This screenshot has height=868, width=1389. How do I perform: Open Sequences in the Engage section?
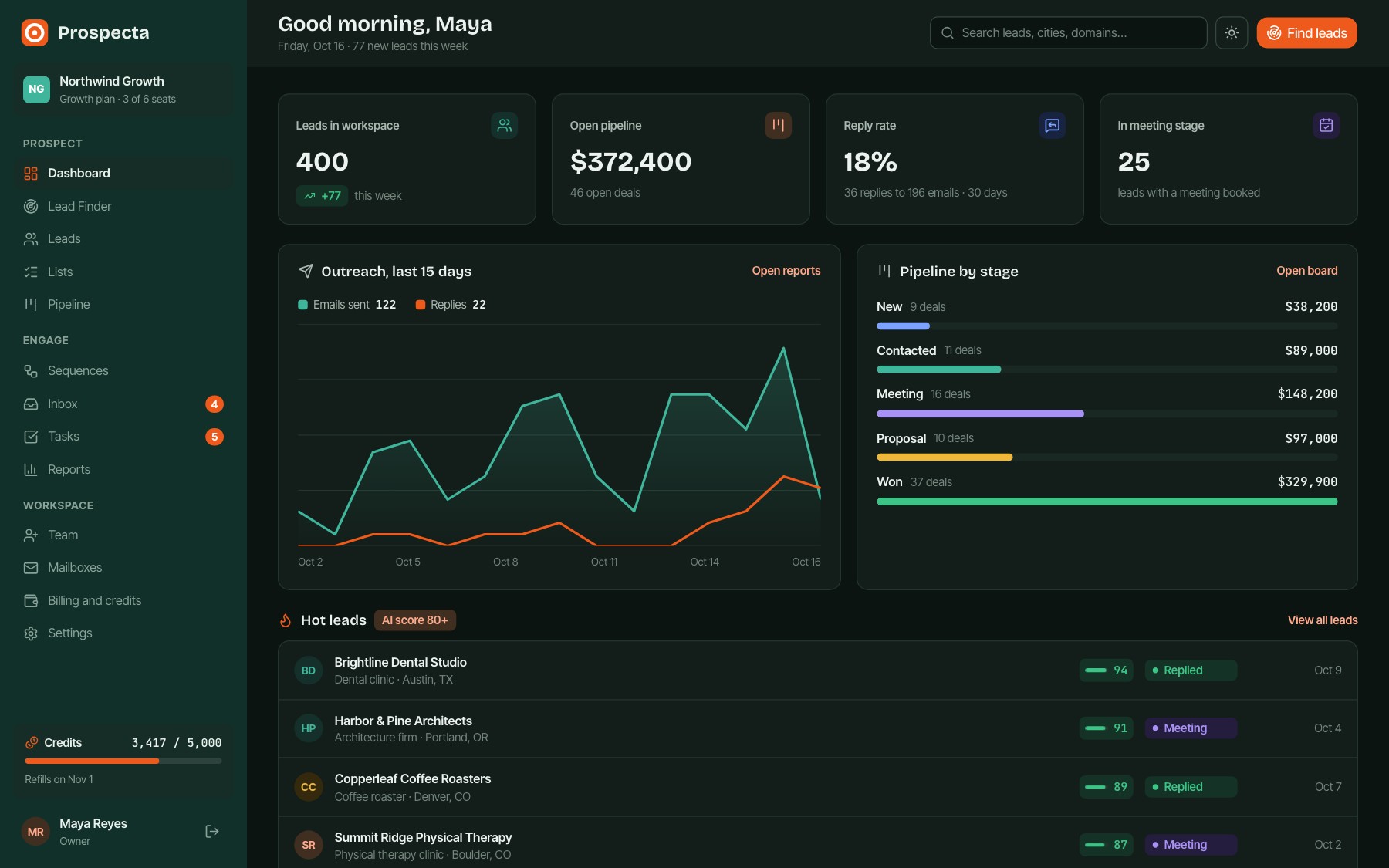pos(123,371)
